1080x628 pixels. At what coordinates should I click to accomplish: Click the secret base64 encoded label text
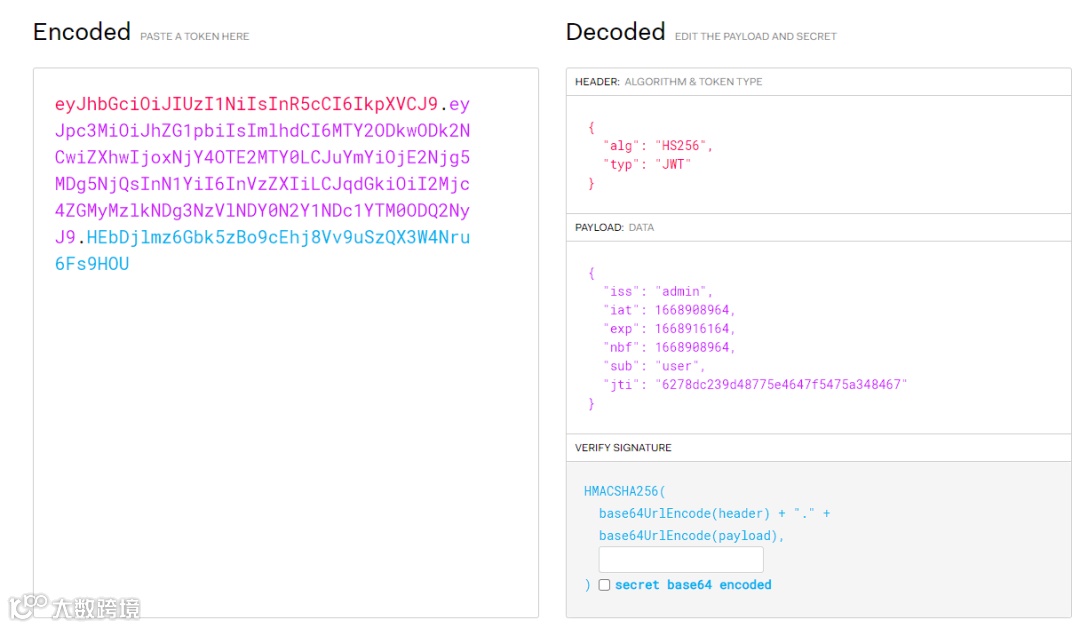coord(693,585)
